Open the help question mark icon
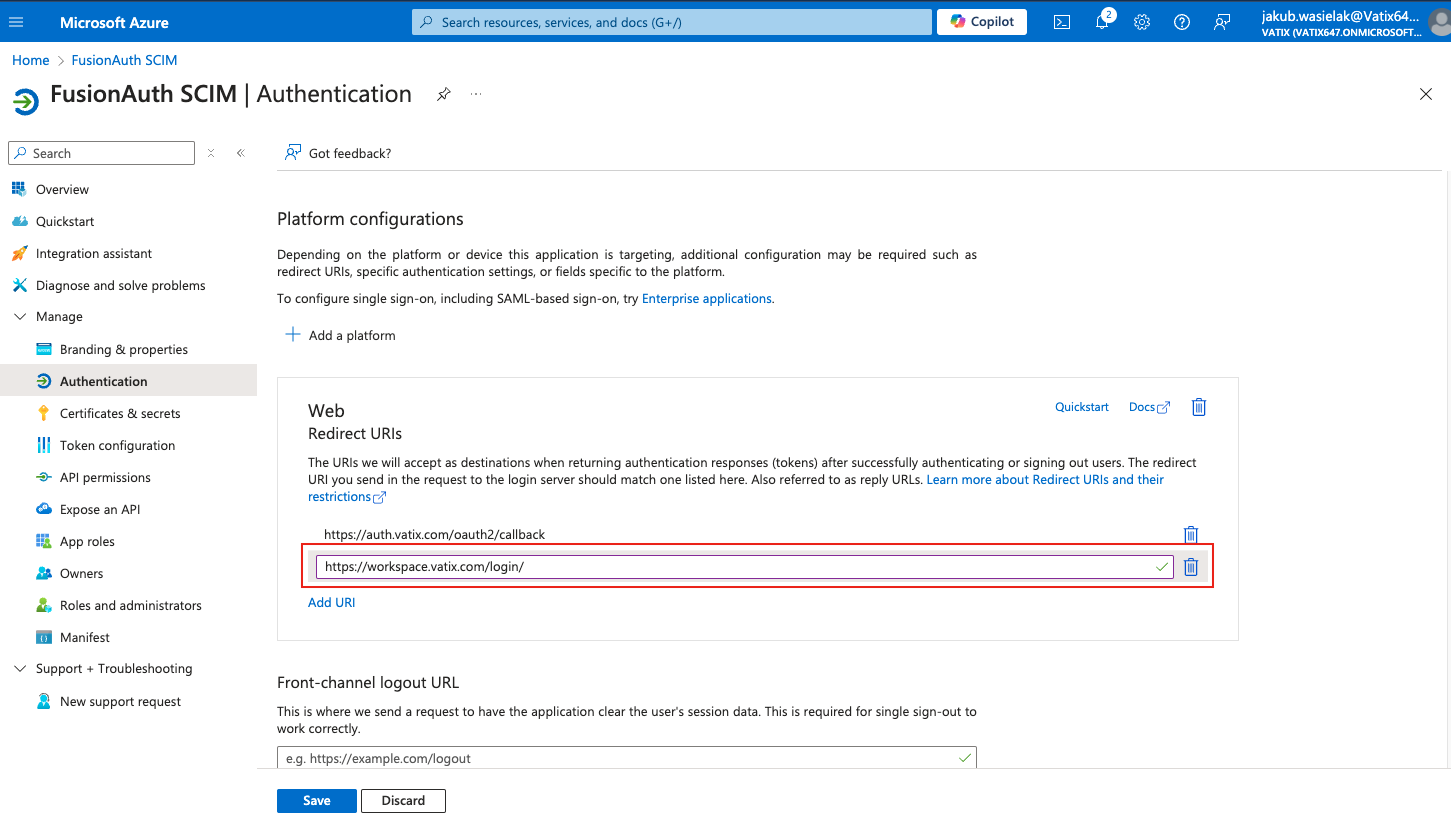Viewport: 1451px width, 817px height. pos(1182,22)
